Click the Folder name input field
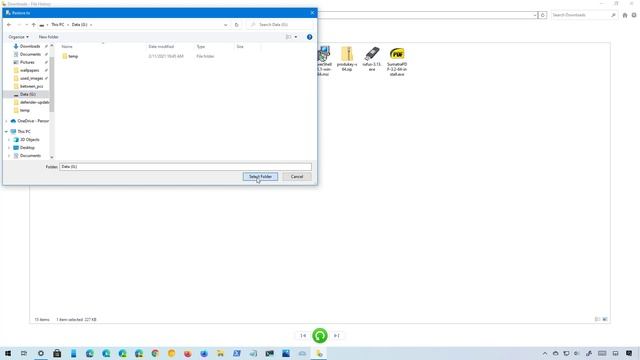The height and width of the screenshot is (360, 640). tap(185, 167)
